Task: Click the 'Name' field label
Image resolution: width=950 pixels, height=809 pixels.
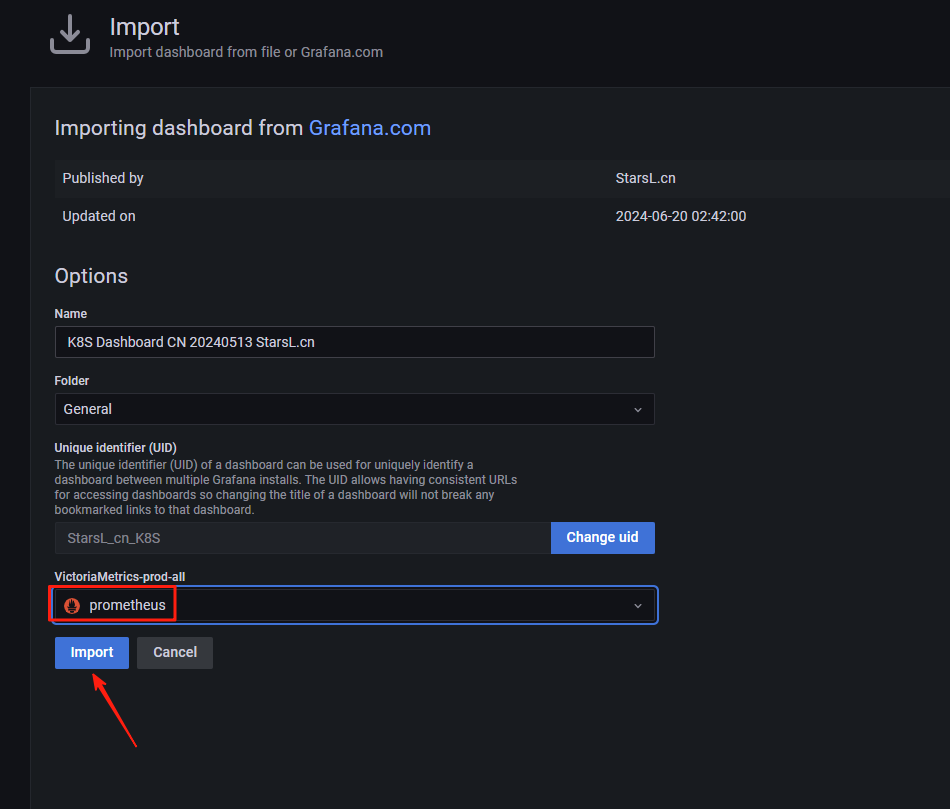Action: pyautogui.click(x=70, y=314)
